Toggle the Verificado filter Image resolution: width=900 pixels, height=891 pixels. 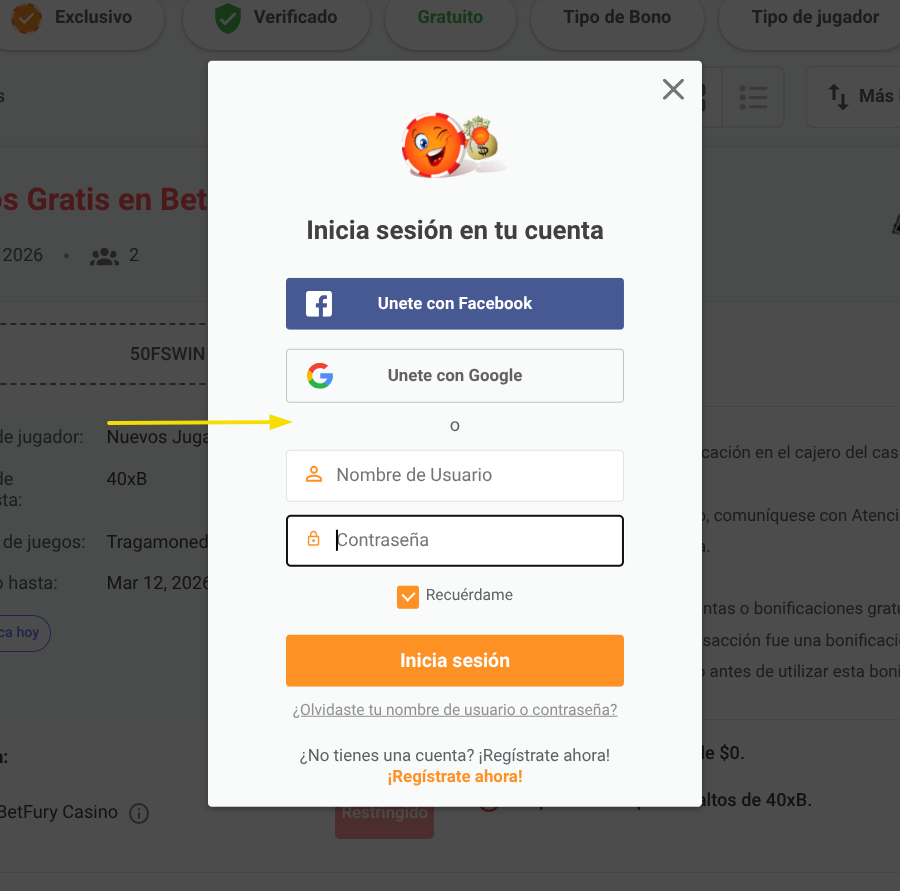[276, 19]
